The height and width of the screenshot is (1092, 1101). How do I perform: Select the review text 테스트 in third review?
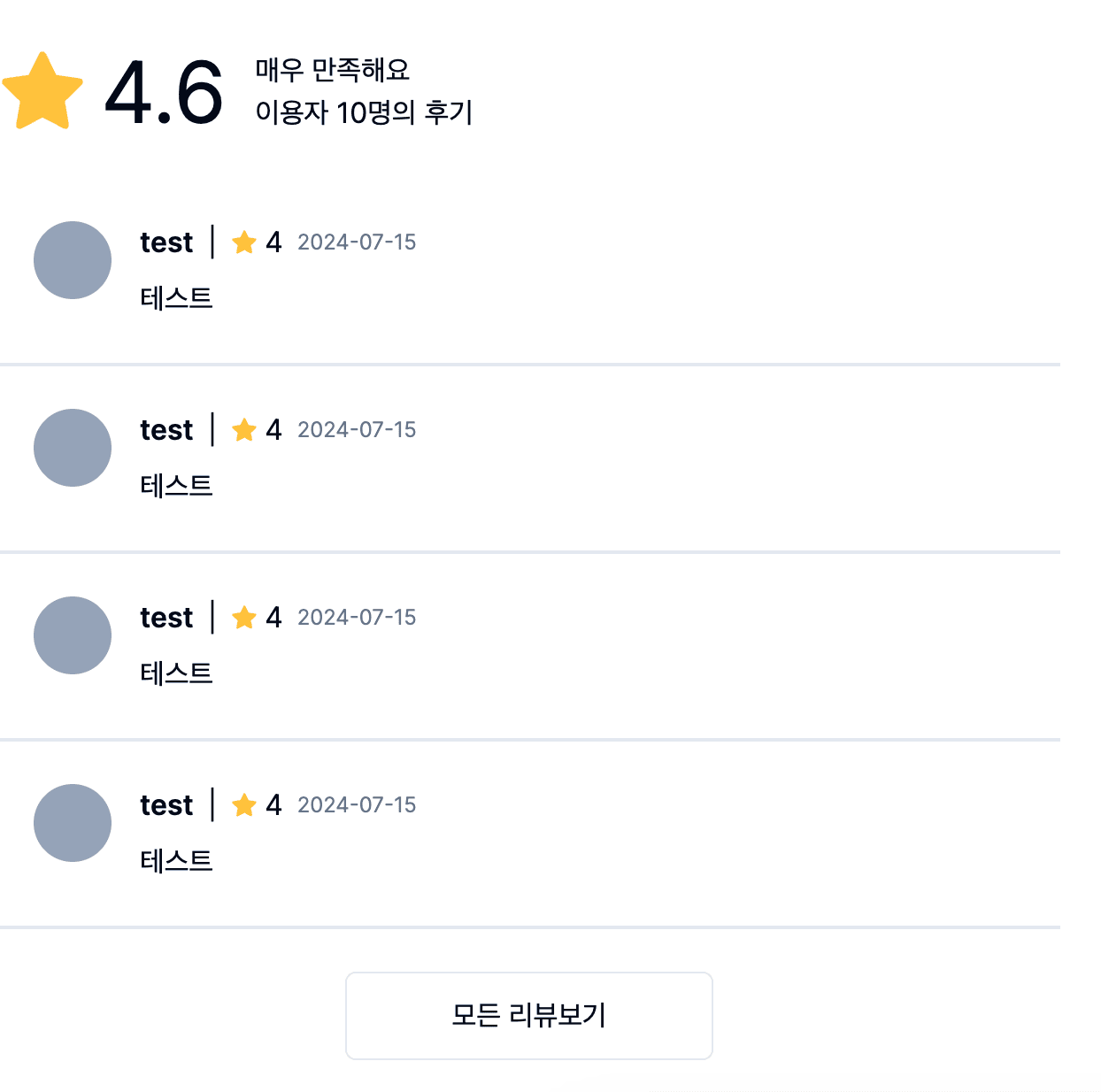point(177,672)
